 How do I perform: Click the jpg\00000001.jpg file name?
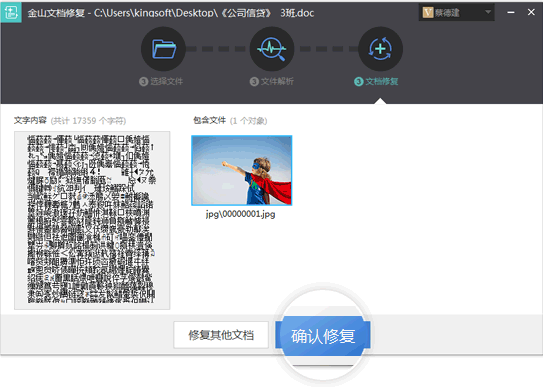tap(241, 214)
